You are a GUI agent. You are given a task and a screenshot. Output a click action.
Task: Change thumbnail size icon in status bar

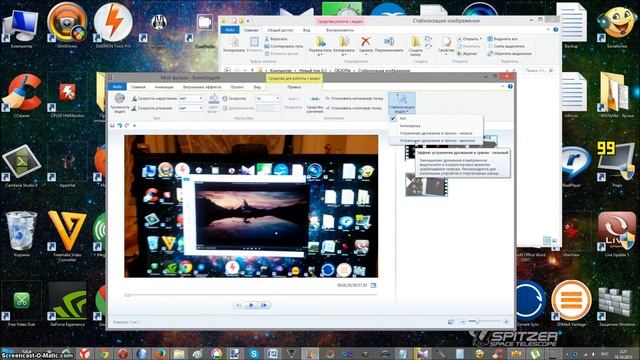point(451,322)
